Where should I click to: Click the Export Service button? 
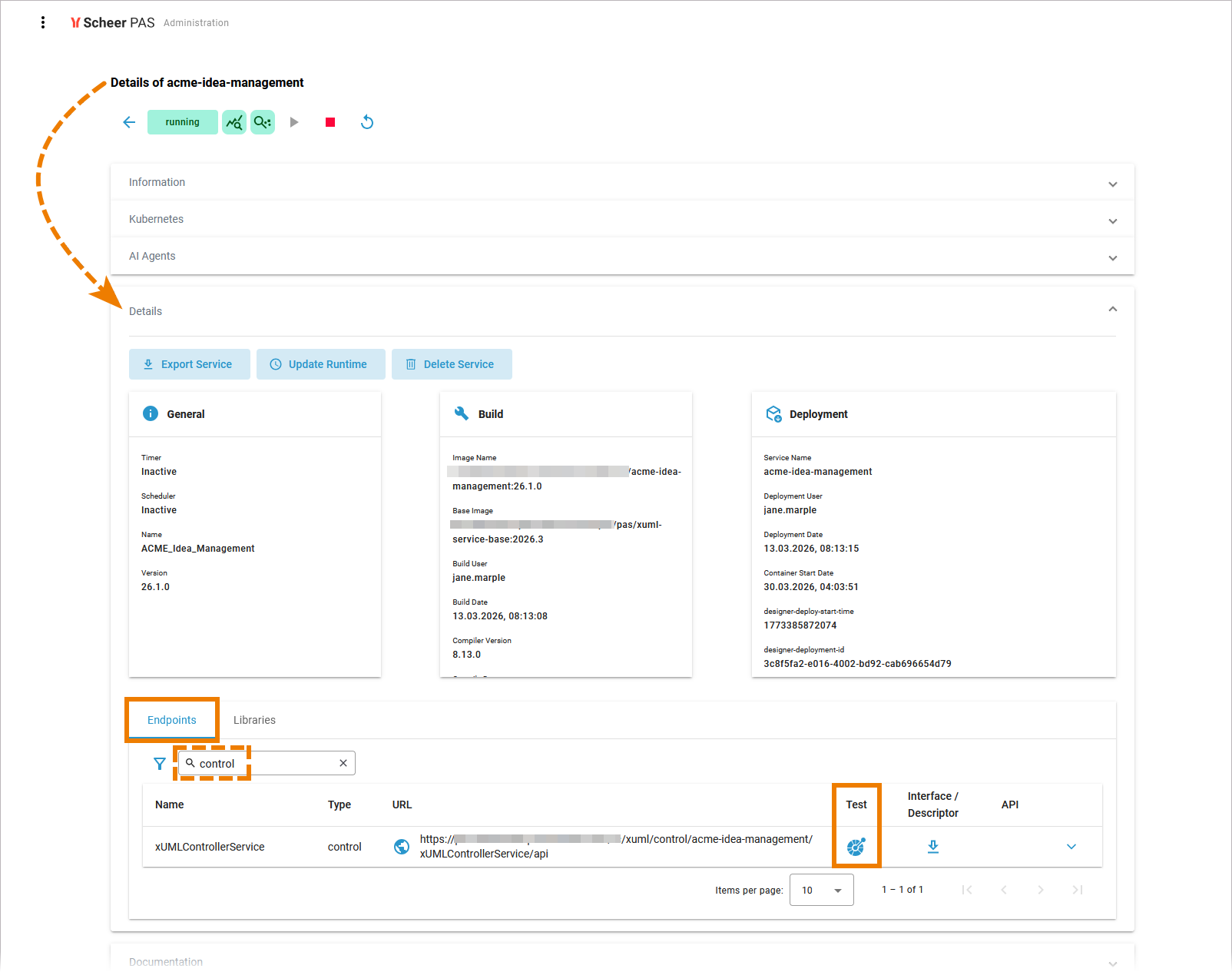(189, 364)
